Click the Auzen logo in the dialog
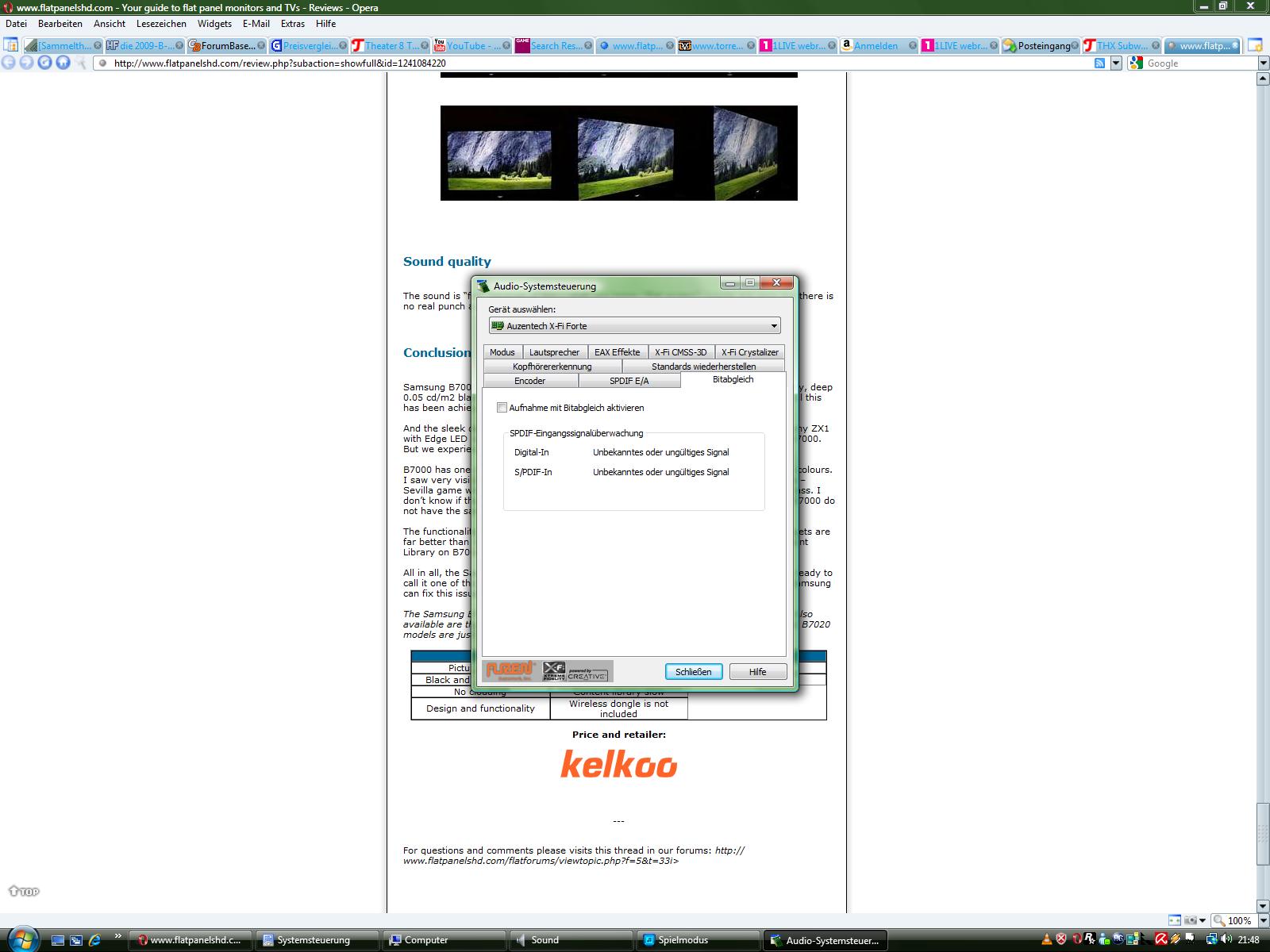This screenshot has height=952, width=1270. coord(511,670)
